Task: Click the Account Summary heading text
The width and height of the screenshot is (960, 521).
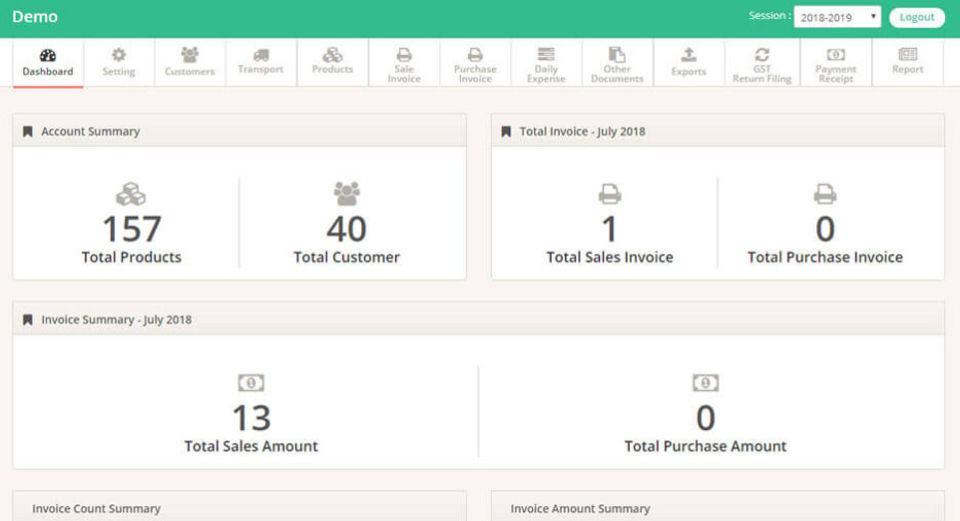Action: point(91,132)
